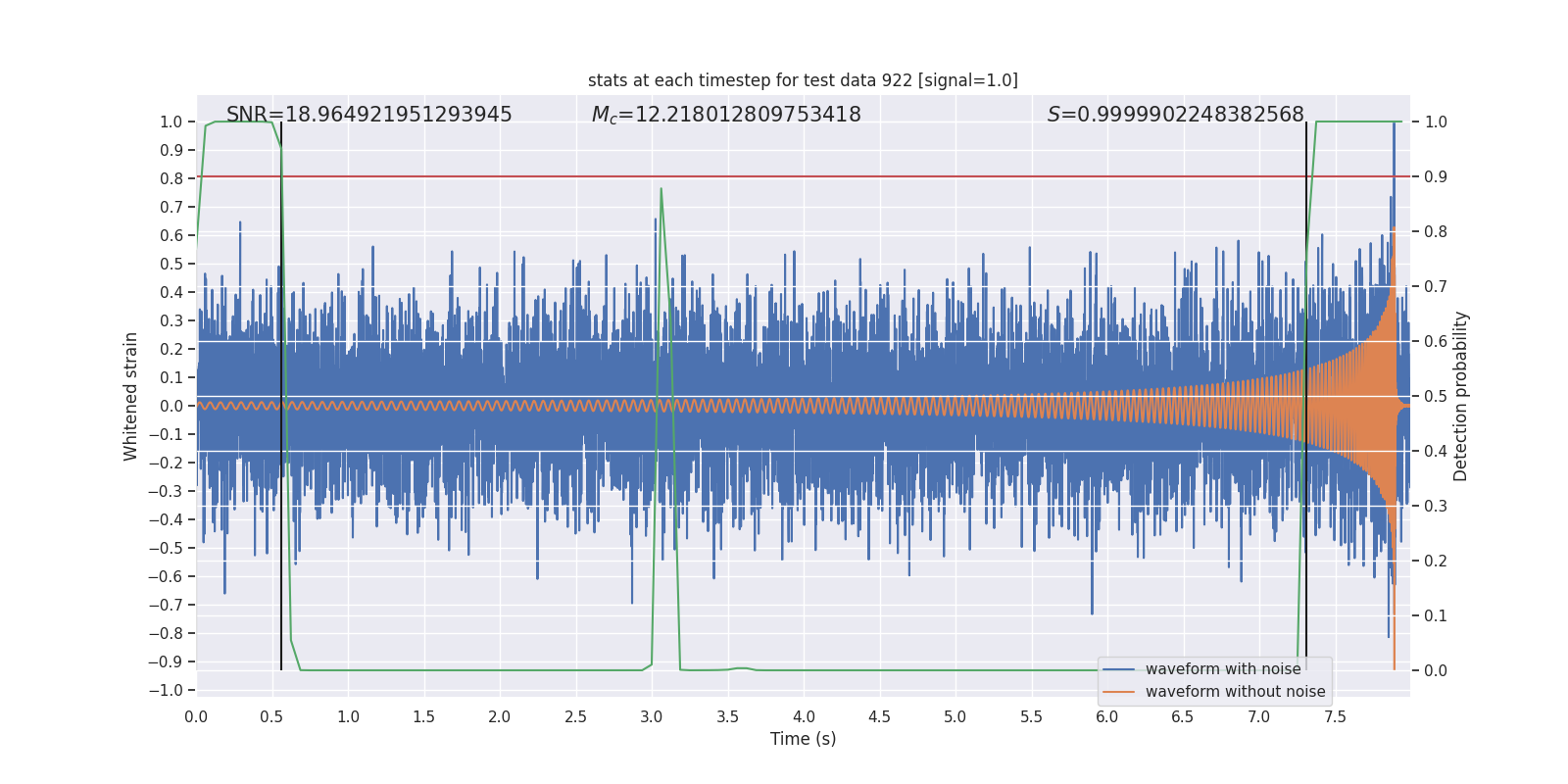
Task: Click the SNR=18.96 annotation text
Action: coord(368,115)
